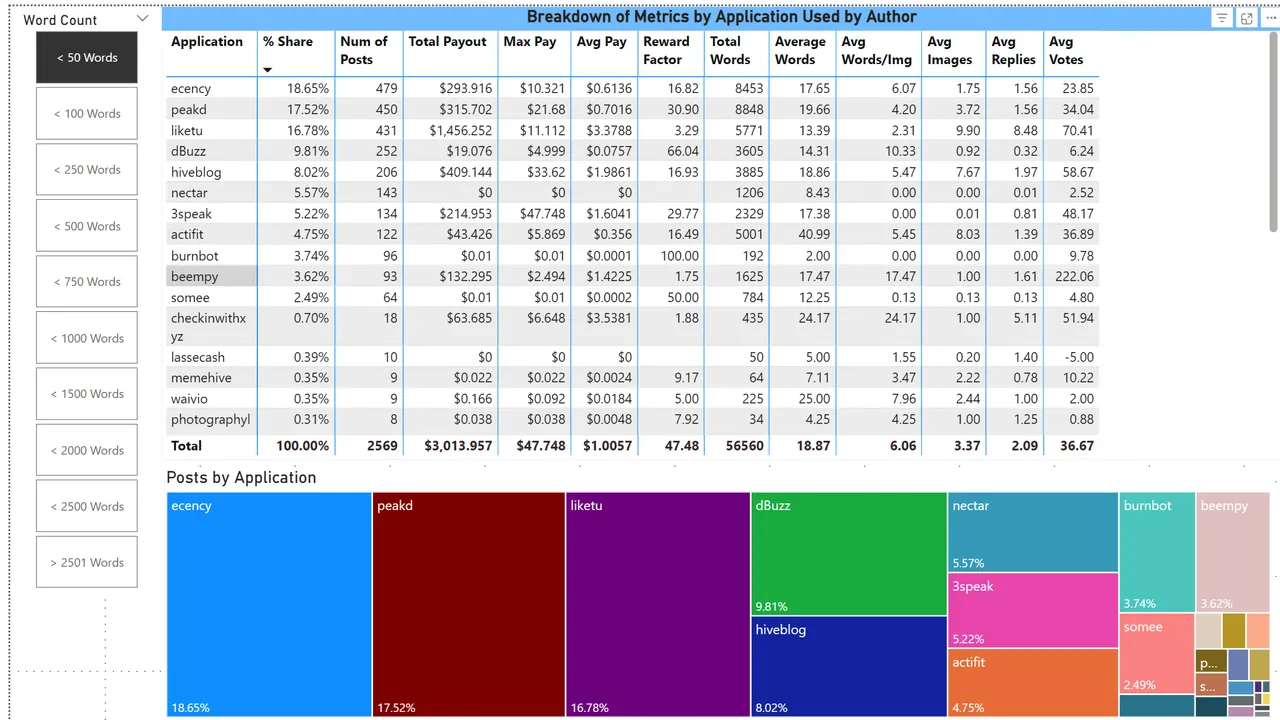Click the navy hiveblog treemap tile
The width and height of the screenshot is (1280, 720).
pos(848,666)
